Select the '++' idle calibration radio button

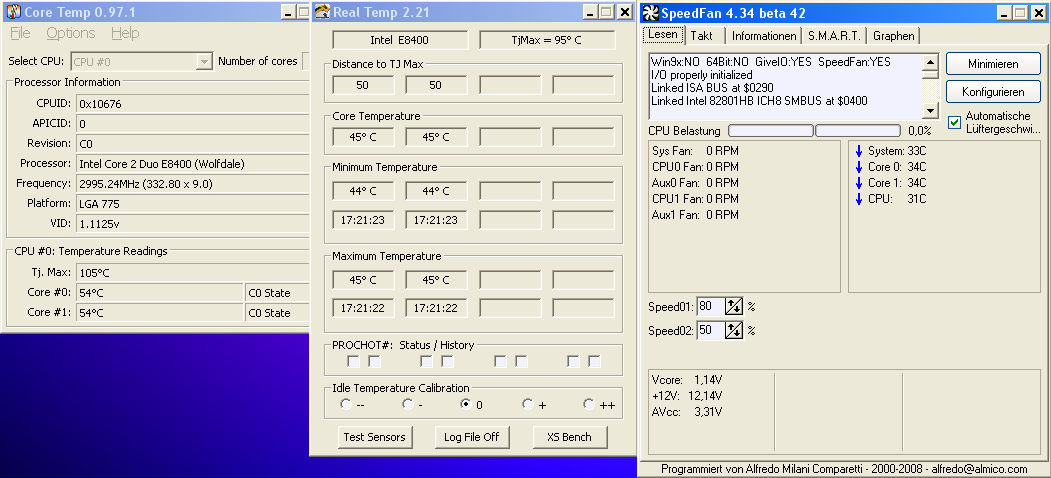(589, 404)
